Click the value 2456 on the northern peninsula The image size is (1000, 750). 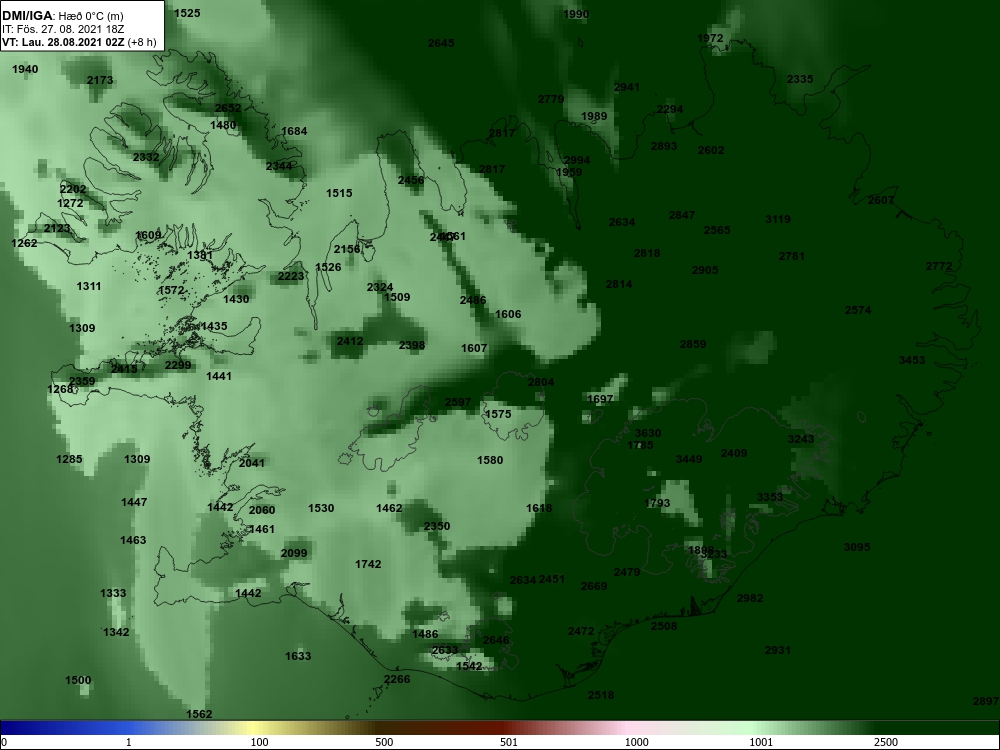pyautogui.click(x=411, y=180)
